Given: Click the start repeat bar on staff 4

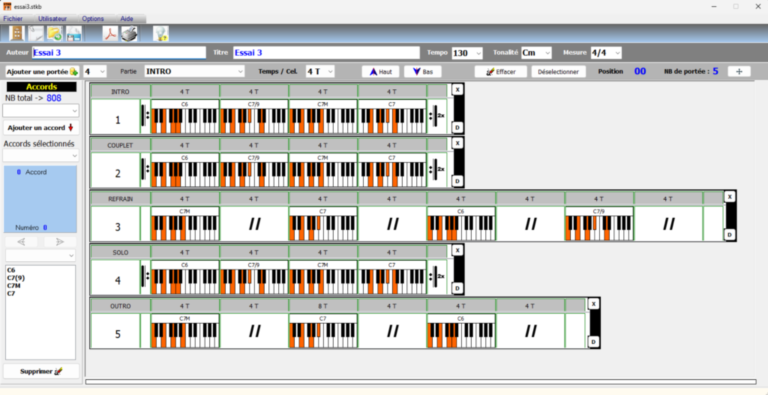Looking at the screenshot, I should tap(145, 276).
